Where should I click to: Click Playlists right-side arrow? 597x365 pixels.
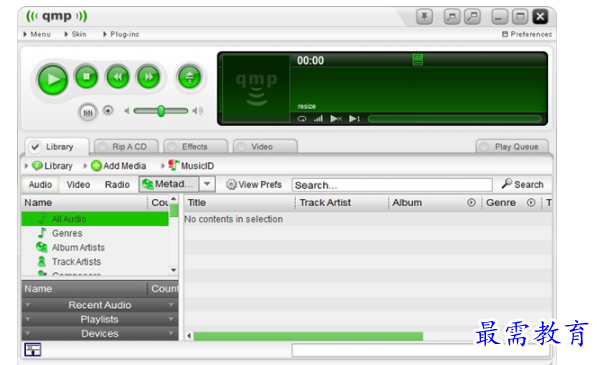pos(171,319)
